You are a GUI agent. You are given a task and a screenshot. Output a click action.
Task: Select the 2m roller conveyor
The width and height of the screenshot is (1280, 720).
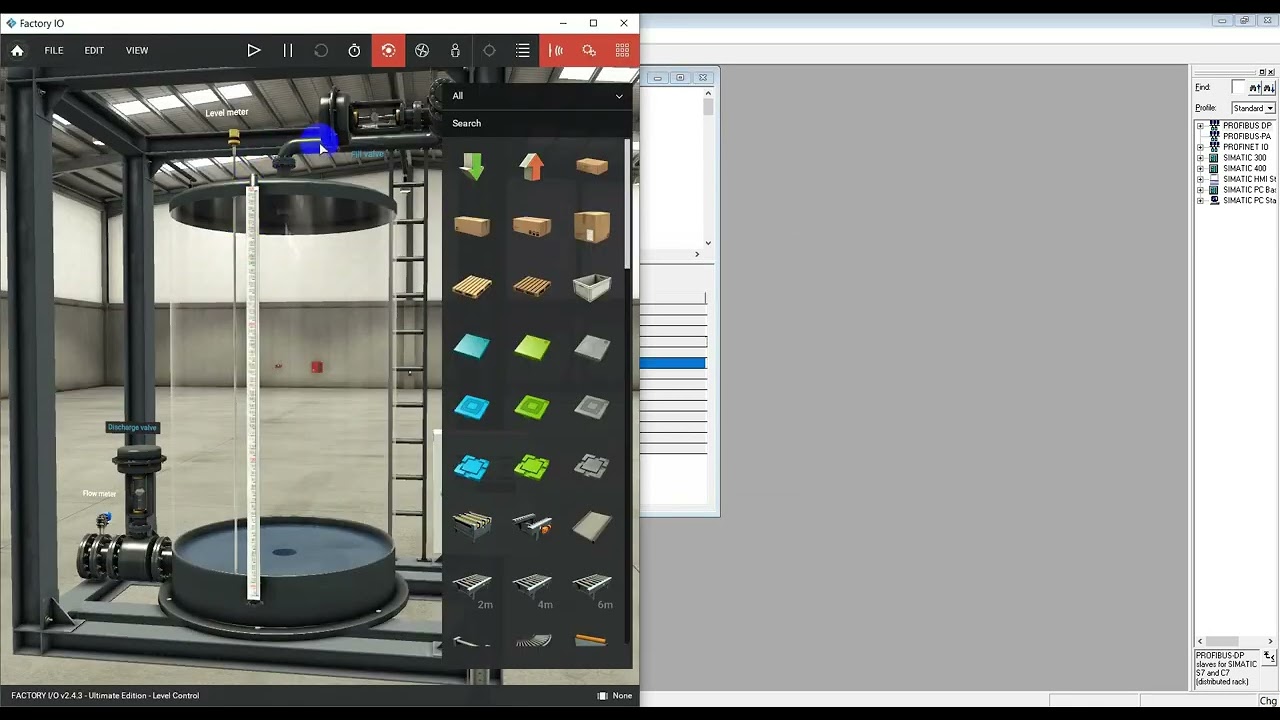(472, 589)
